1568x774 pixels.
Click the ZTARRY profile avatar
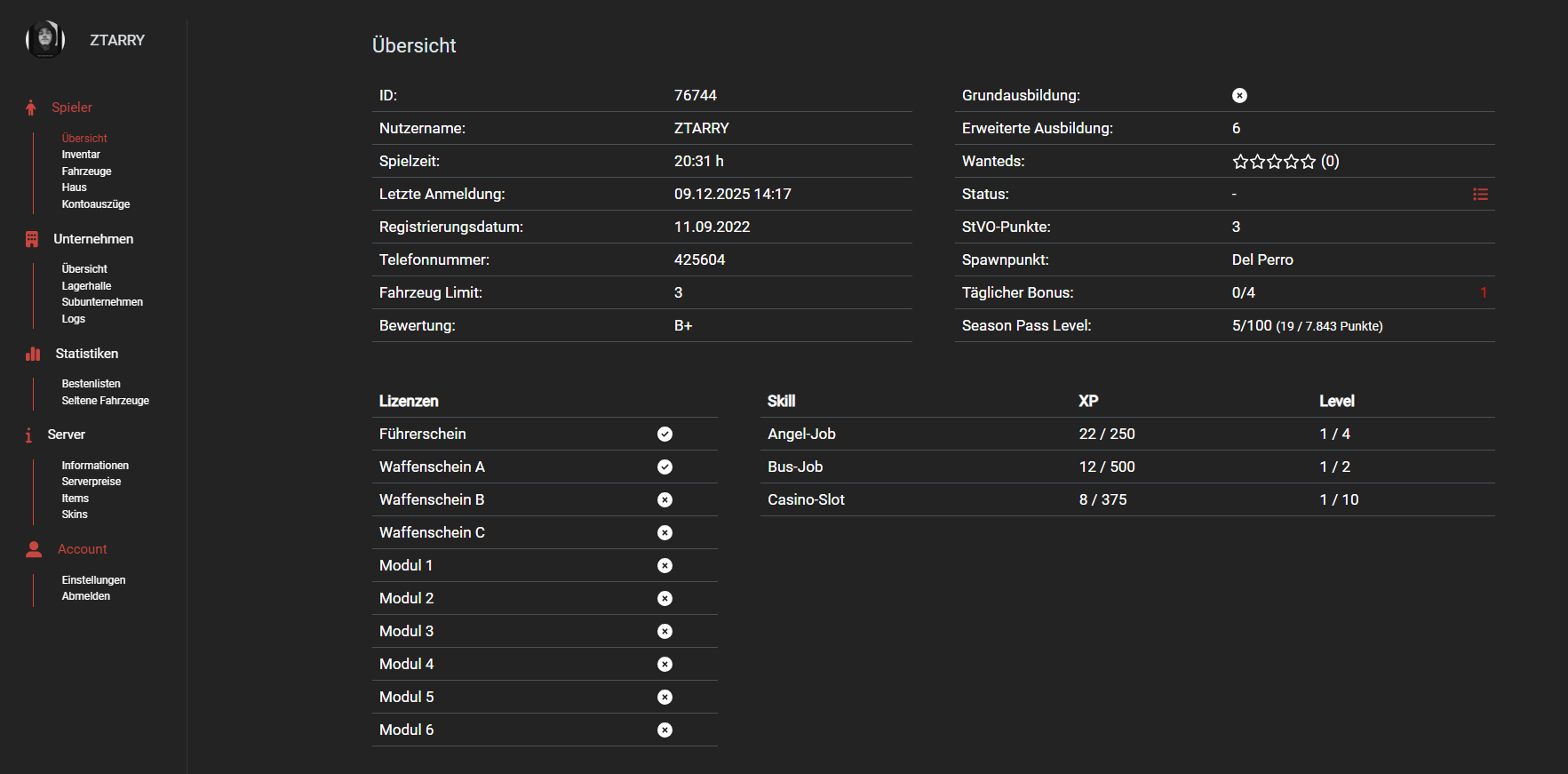point(45,40)
